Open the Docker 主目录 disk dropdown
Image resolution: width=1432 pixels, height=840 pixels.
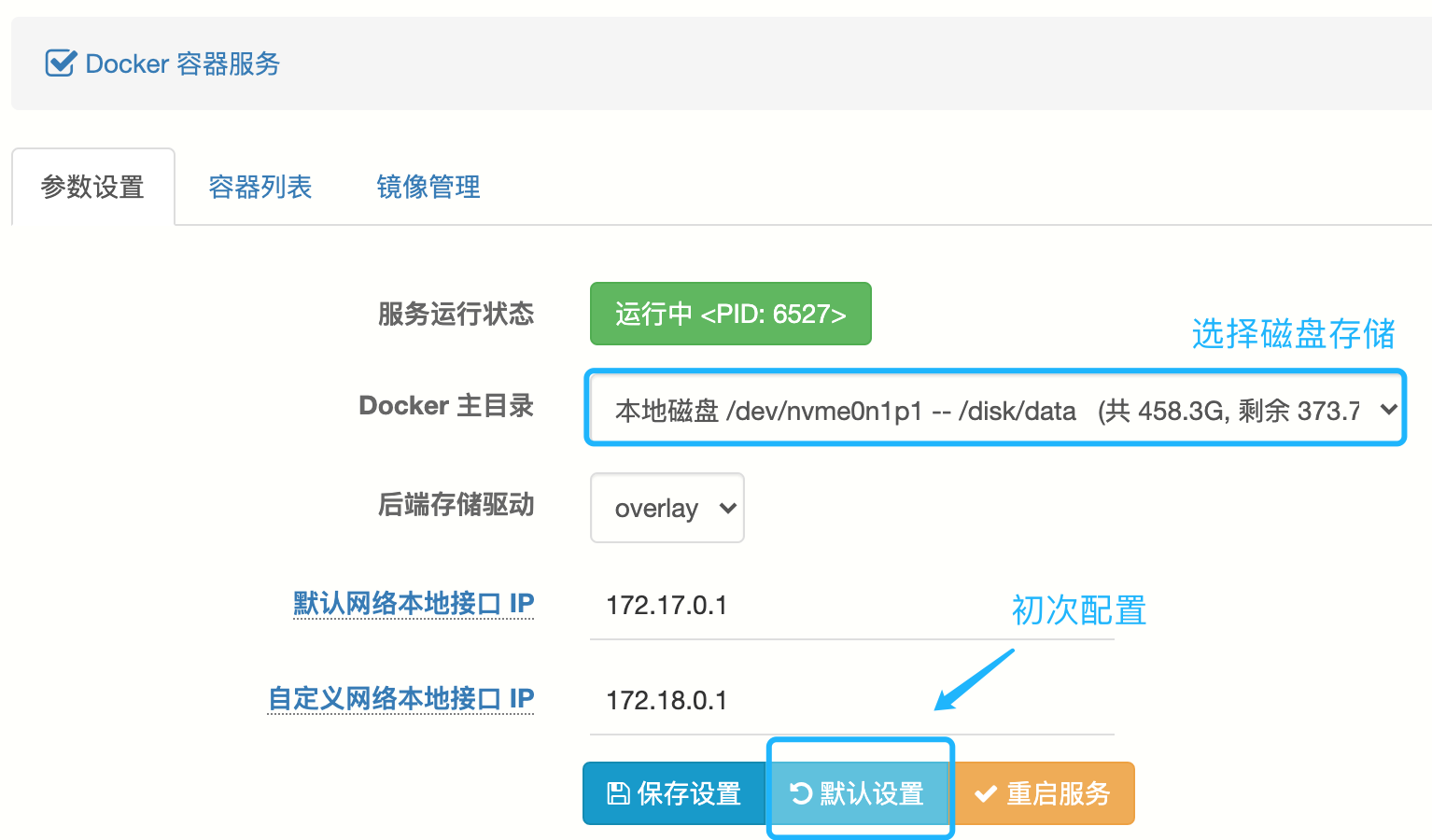[995, 410]
